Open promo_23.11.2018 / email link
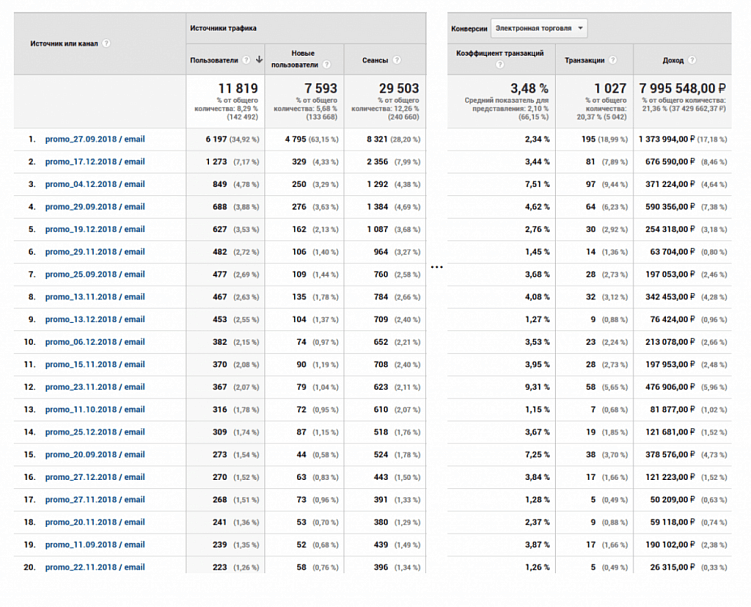Image resolution: width=751 pixels, height=607 pixels. point(95,387)
